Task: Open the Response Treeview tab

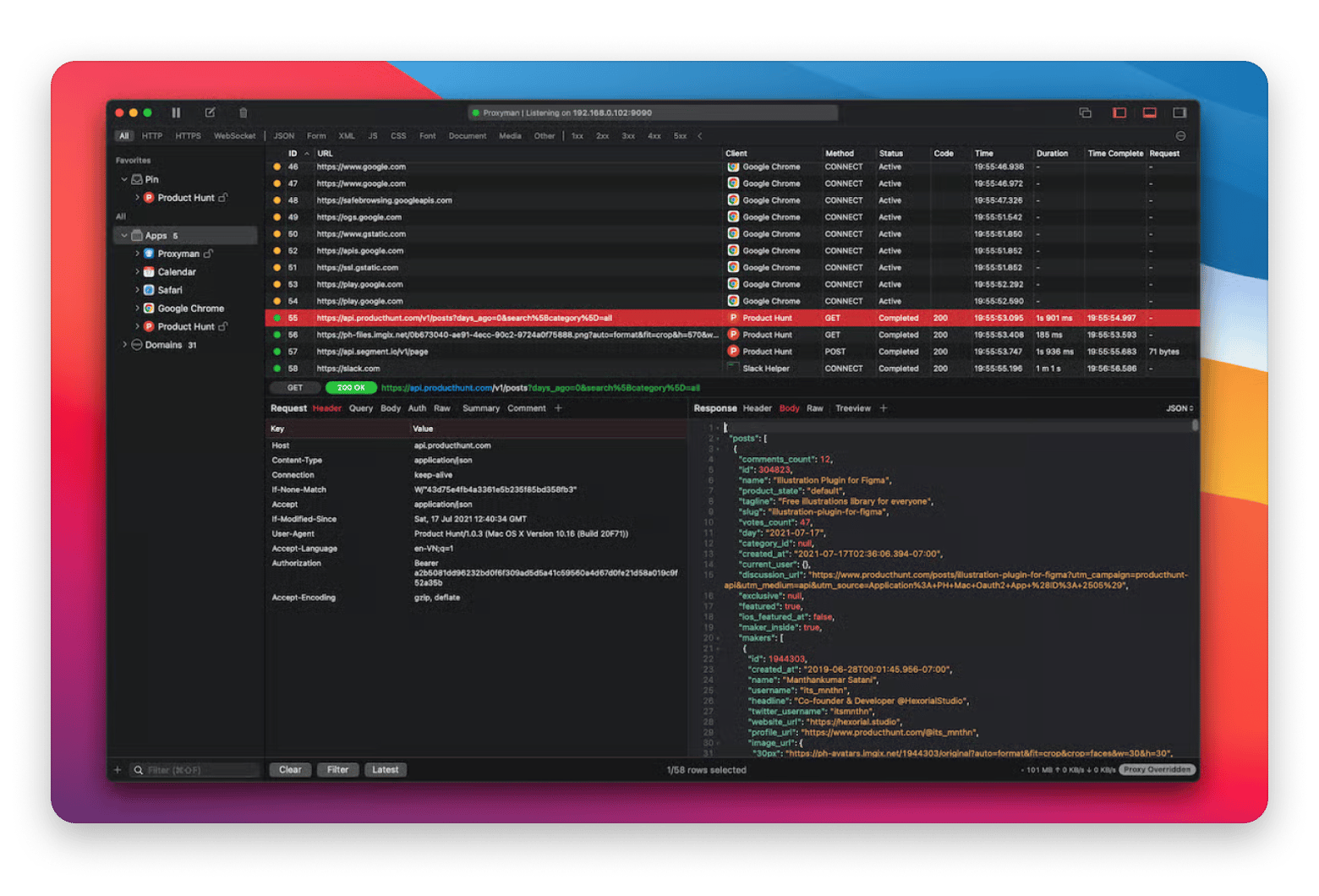Action: (853, 408)
